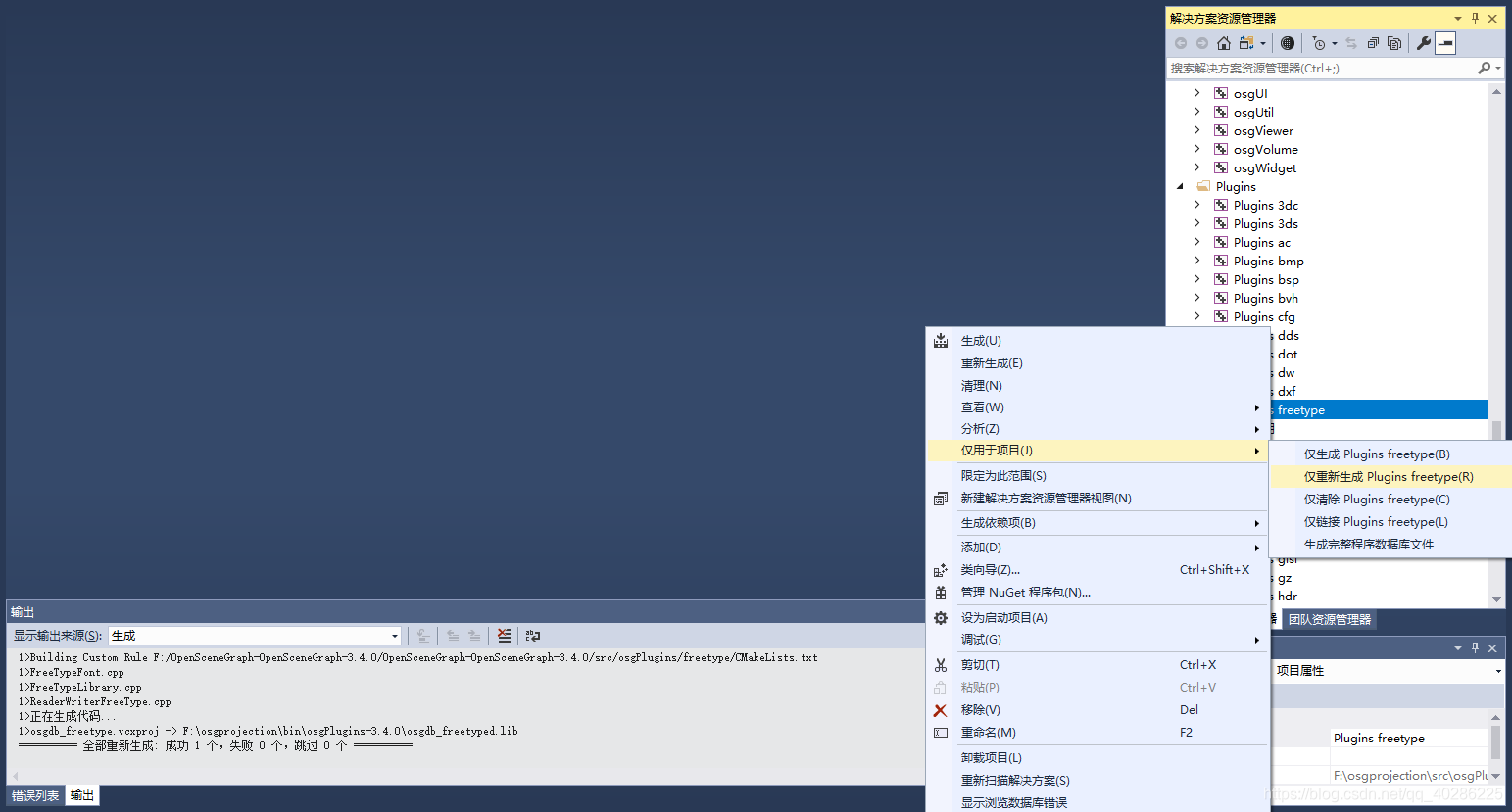This screenshot has width=1512, height=812.
Task: Click the back navigation arrow in Solution Explorer
Action: (1181, 43)
